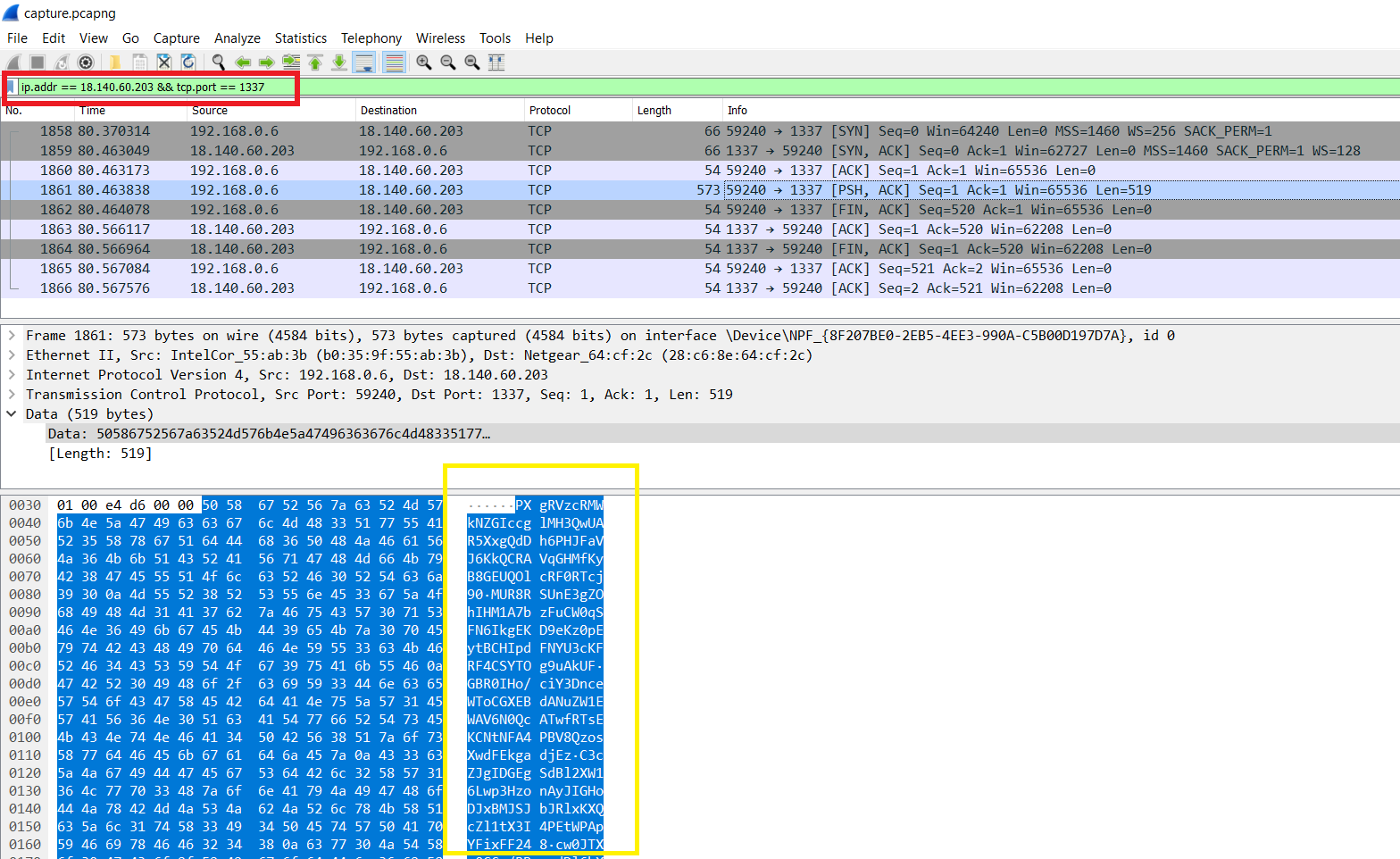The height and width of the screenshot is (859, 1400).
Task: Zoom in on packet text
Action: (x=424, y=63)
